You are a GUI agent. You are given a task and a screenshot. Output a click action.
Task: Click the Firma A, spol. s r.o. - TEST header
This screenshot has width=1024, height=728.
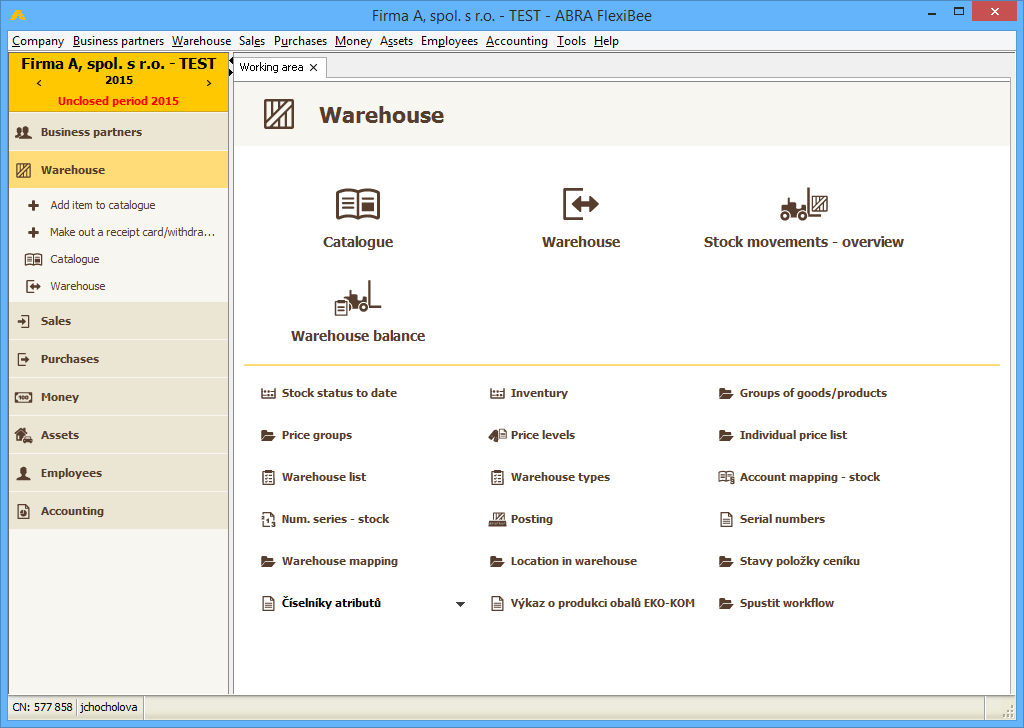(x=118, y=64)
